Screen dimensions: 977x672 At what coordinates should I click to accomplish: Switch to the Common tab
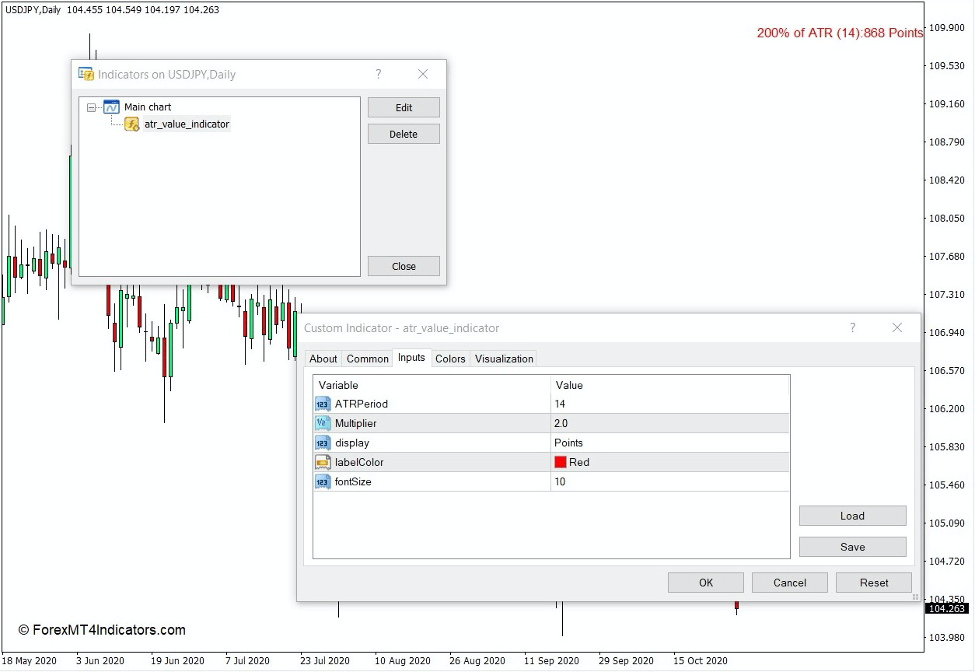click(x=367, y=358)
